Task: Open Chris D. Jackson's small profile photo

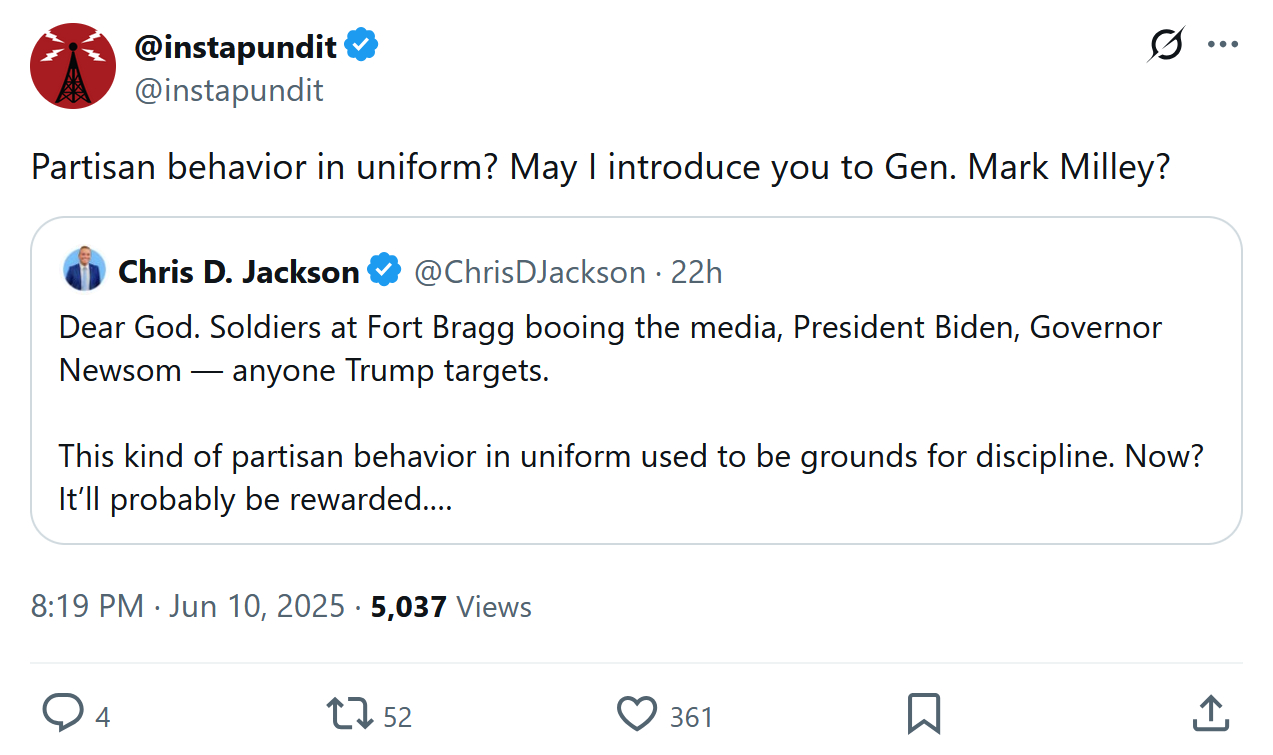Action: point(84,270)
